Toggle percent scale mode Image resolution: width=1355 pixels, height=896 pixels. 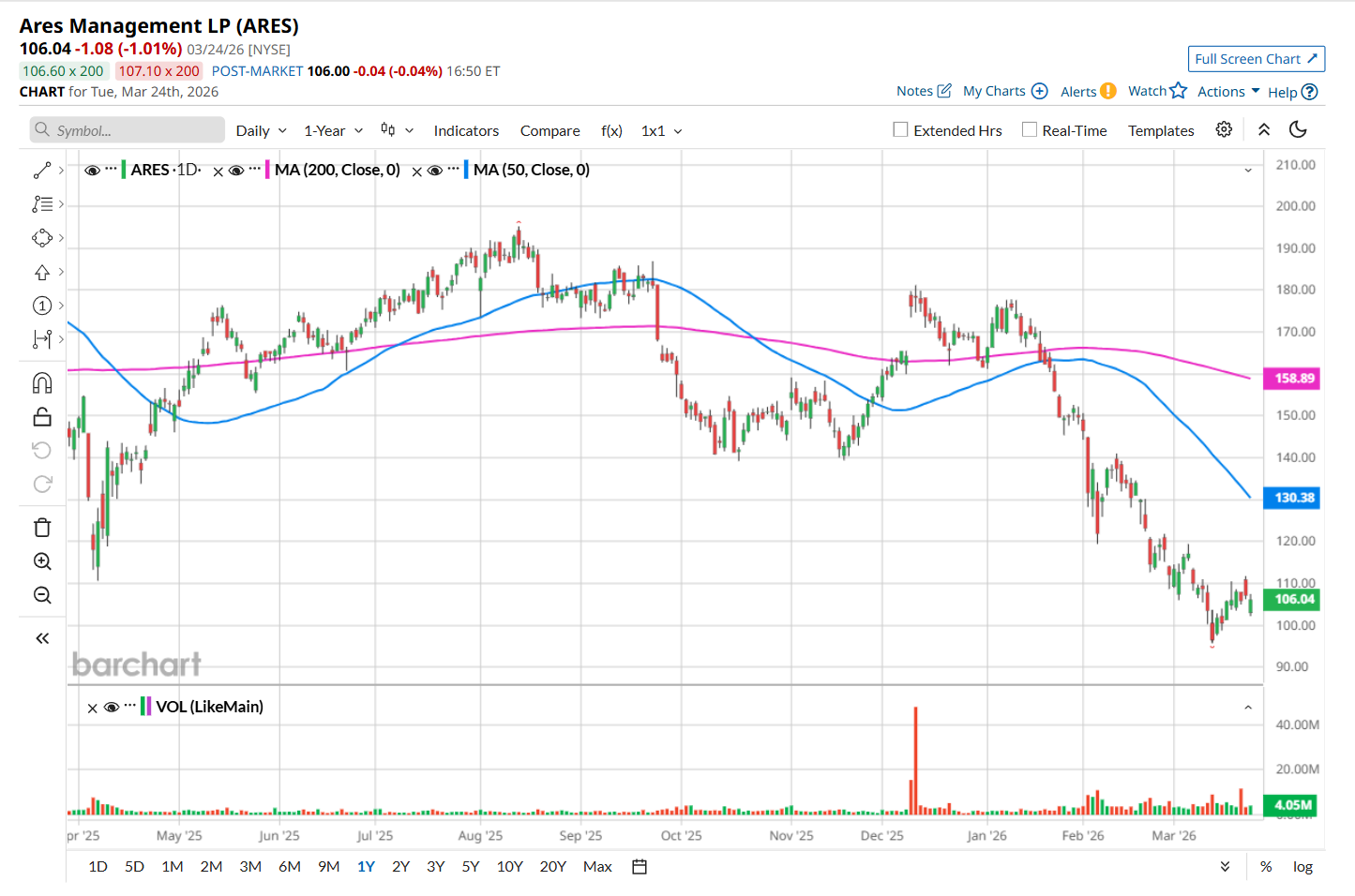click(1266, 867)
